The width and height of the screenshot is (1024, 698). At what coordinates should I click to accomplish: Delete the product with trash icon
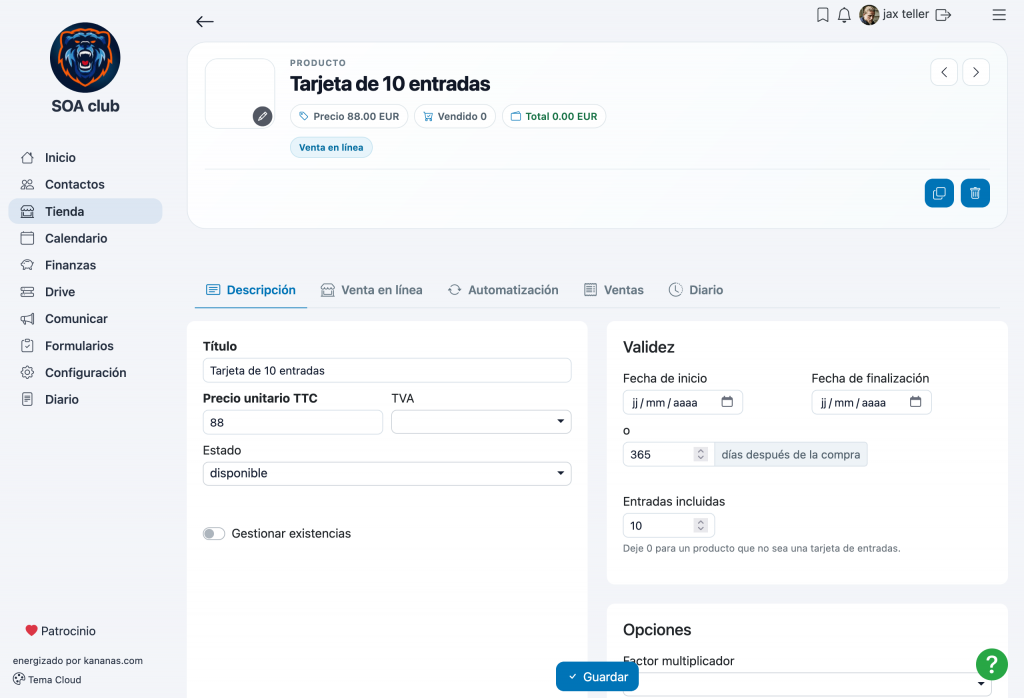975,193
